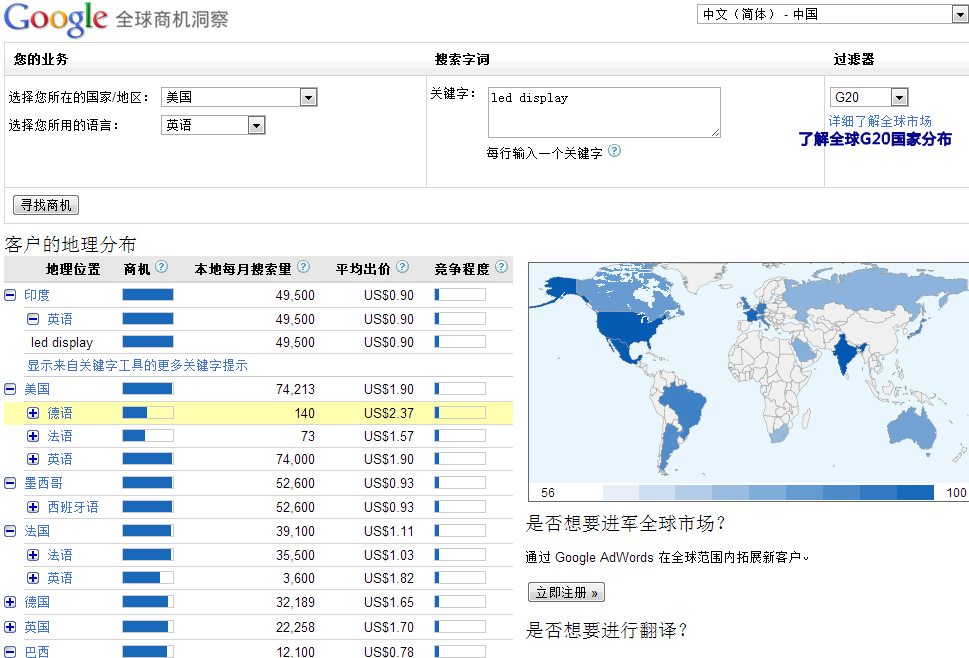The width and height of the screenshot is (969, 658).
Task: Click the 地理位置 column header
Action: tap(73, 269)
